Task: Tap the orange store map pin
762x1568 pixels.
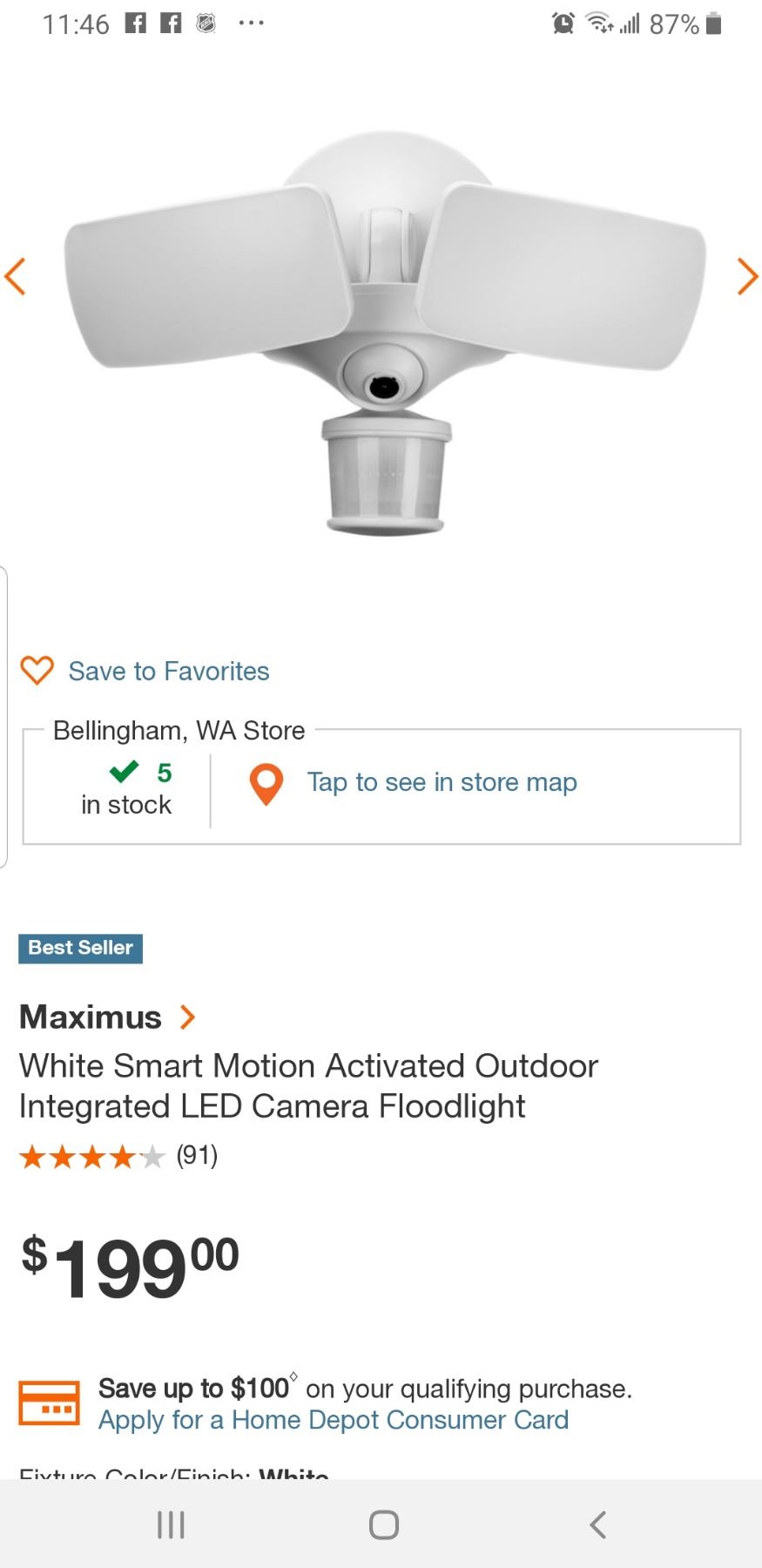Action: click(266, 784)
